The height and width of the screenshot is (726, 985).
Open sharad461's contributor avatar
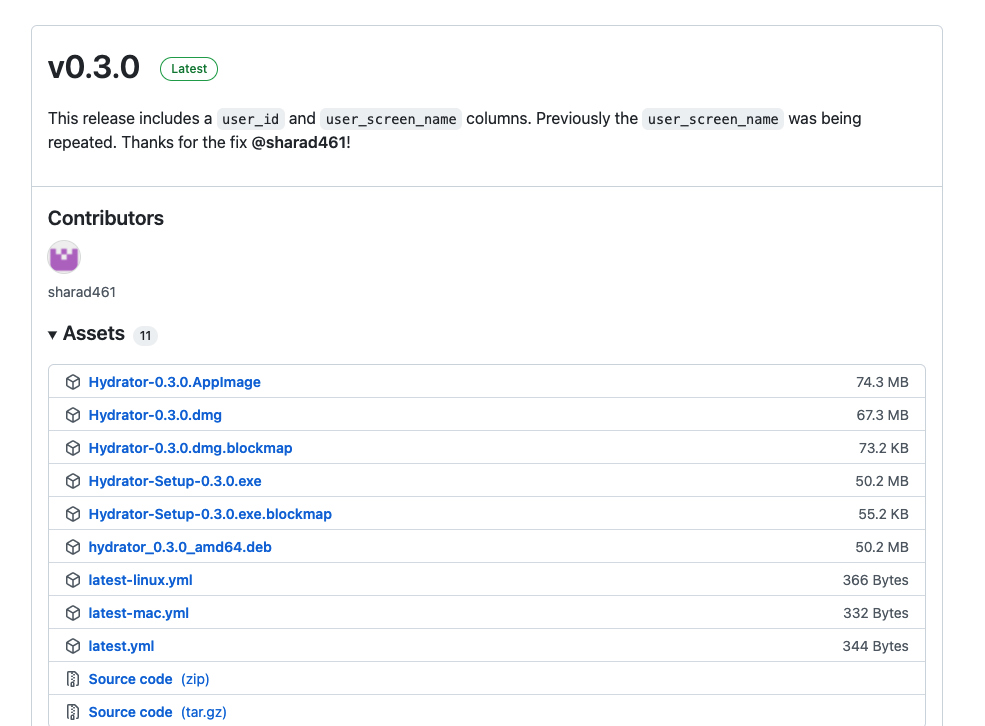coord(63,256)
